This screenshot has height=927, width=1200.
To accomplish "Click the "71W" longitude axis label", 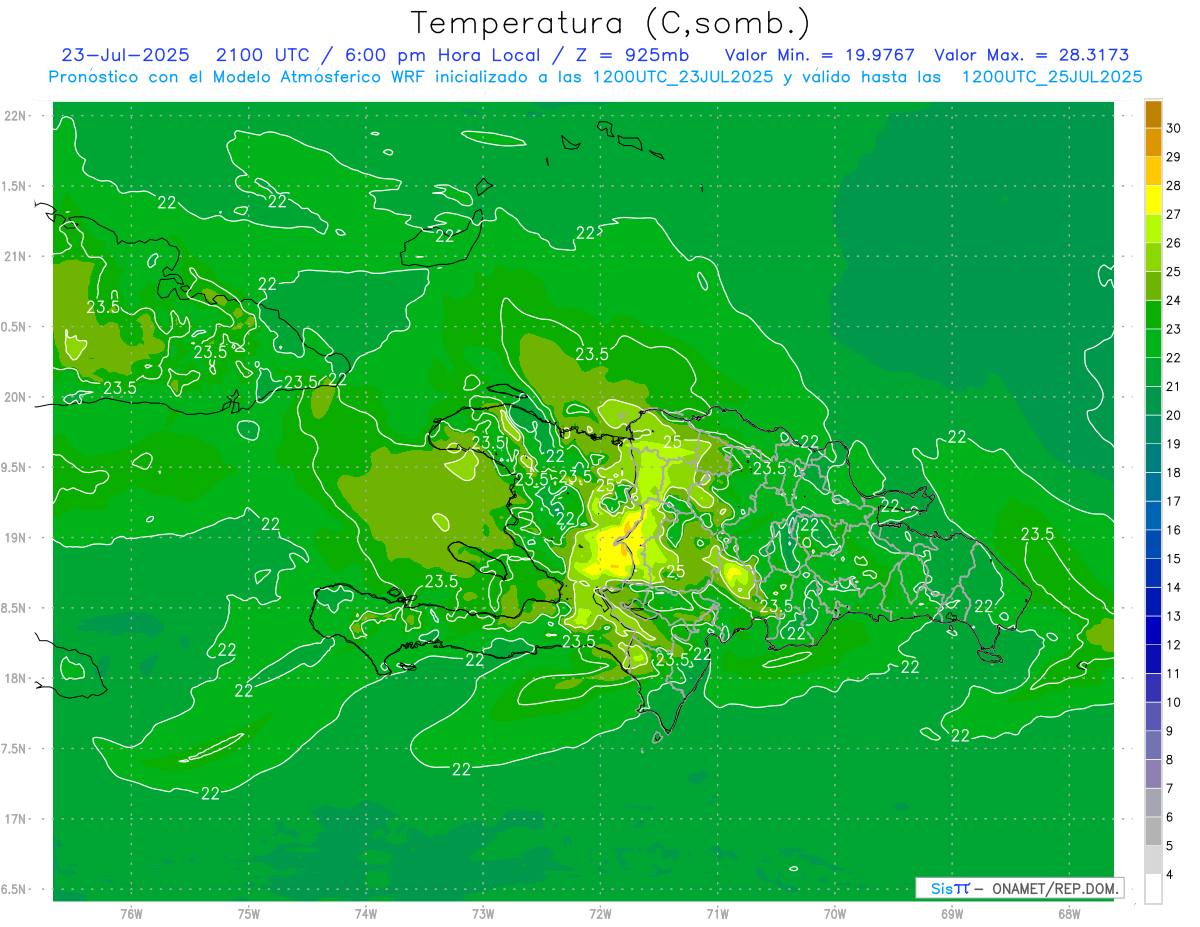I will tap(717, 913).
